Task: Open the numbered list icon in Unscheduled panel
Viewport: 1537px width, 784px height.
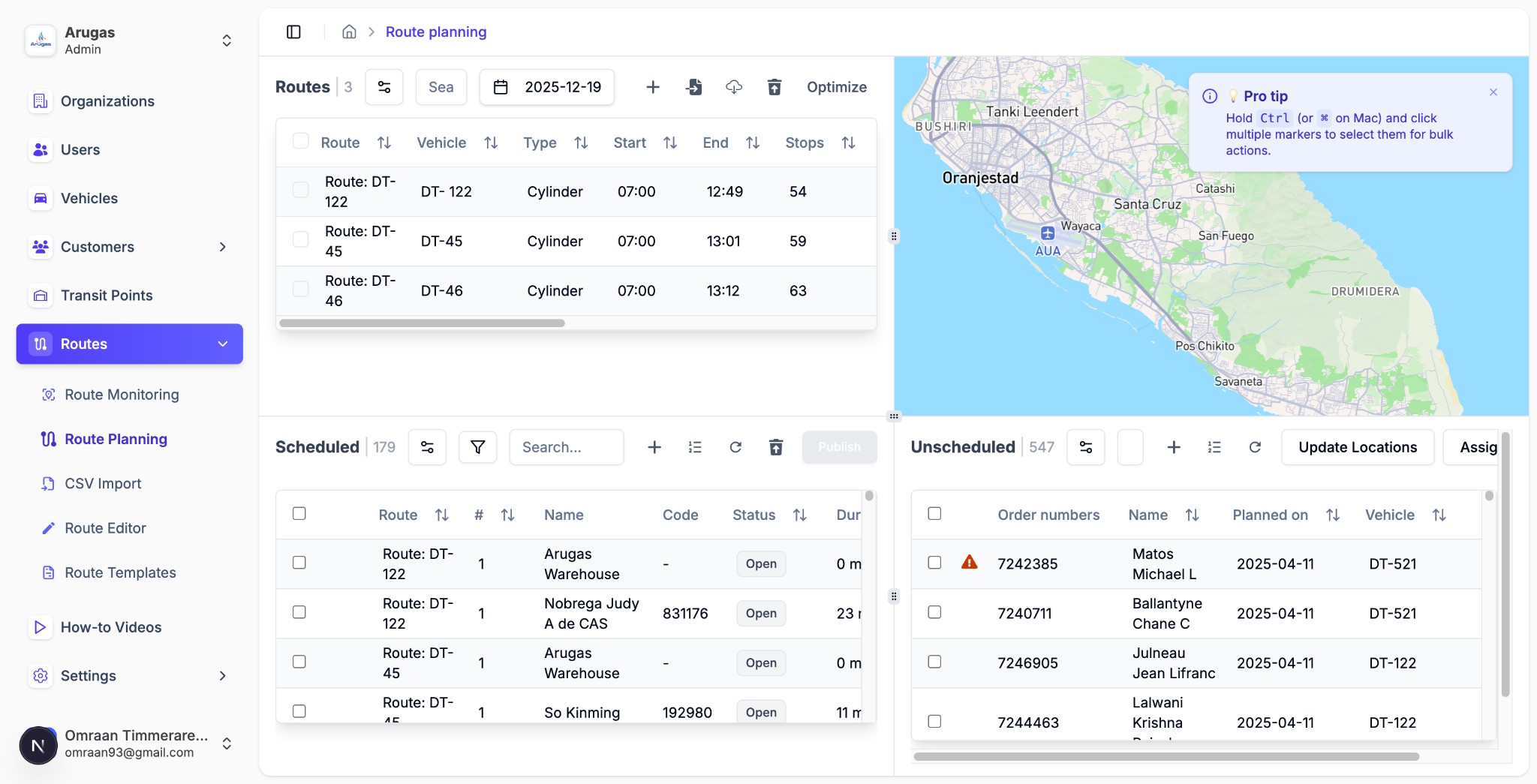Action: [1214, 446]
